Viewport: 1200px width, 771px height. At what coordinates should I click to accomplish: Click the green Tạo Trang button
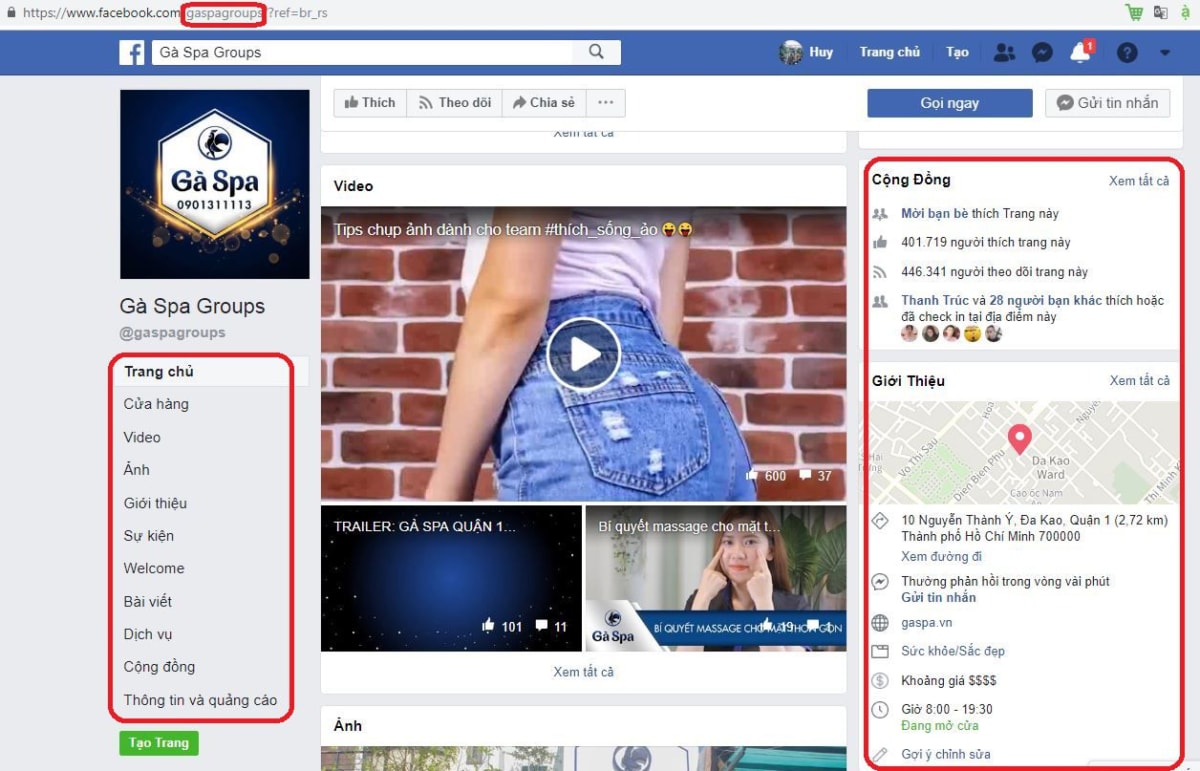tap(159, 743)
